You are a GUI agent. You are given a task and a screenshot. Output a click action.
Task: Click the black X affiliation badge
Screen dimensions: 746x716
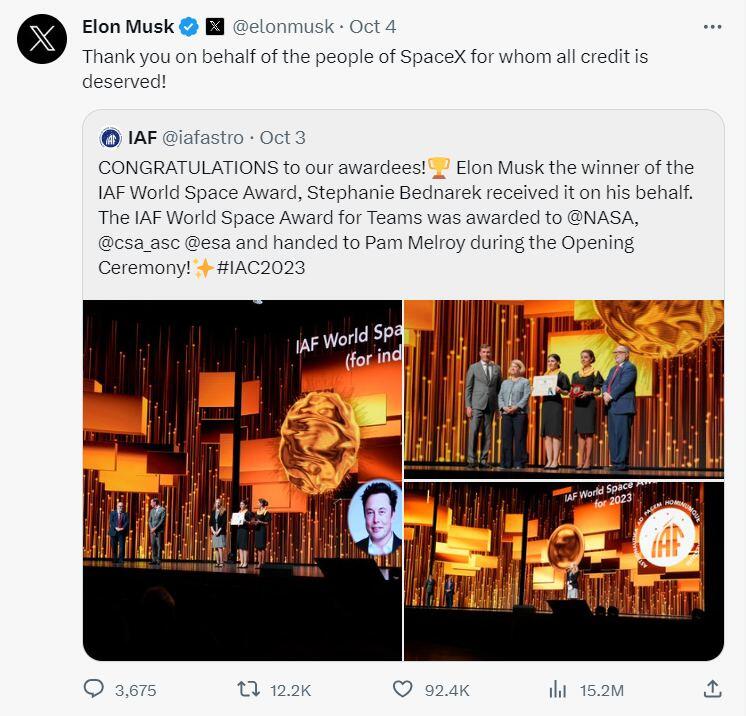tap(214, 27)
